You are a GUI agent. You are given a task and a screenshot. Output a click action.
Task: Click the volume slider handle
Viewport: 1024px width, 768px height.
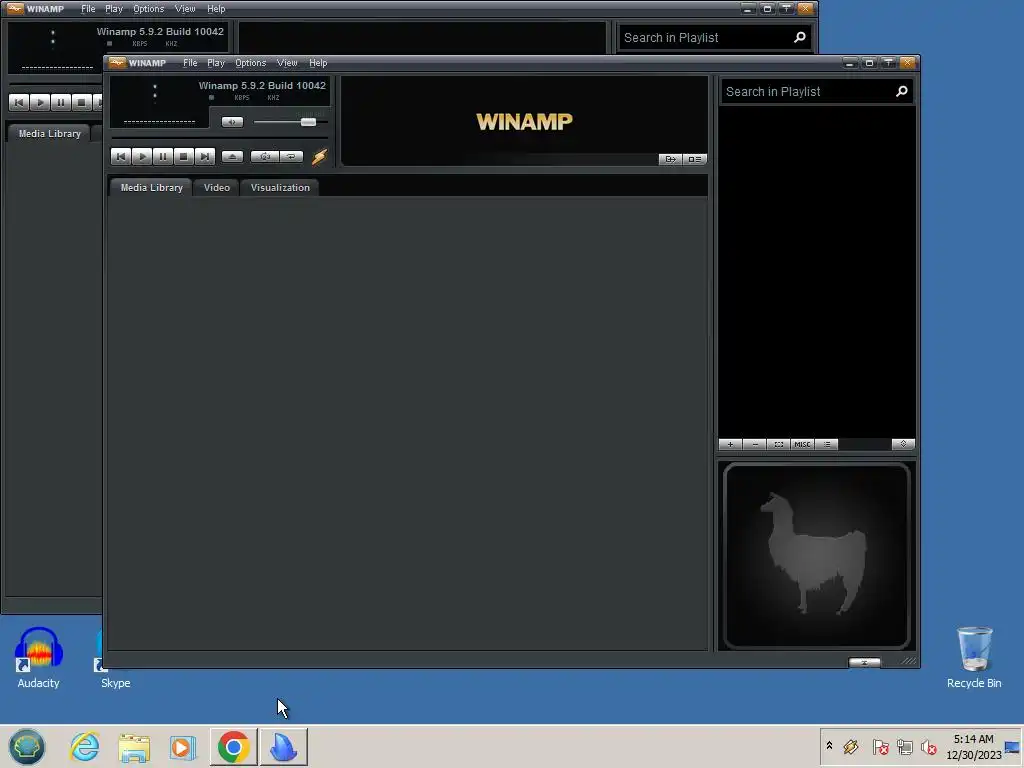[x=308, y=122]
